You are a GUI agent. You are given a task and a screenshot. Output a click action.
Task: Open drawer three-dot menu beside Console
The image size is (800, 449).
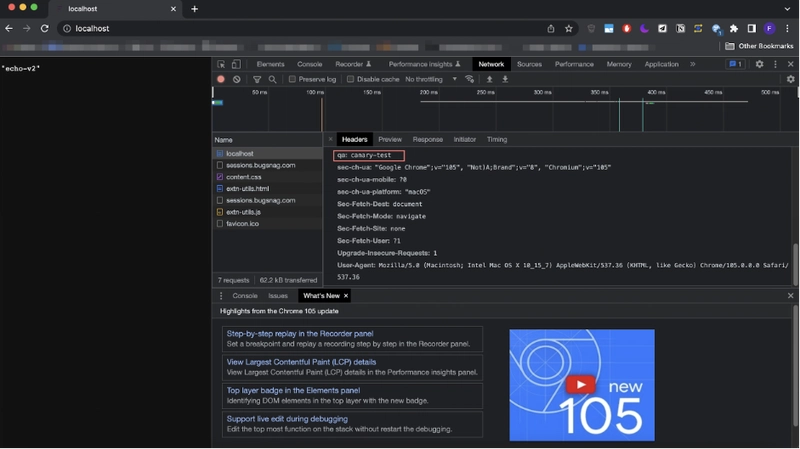pos(221,296)
